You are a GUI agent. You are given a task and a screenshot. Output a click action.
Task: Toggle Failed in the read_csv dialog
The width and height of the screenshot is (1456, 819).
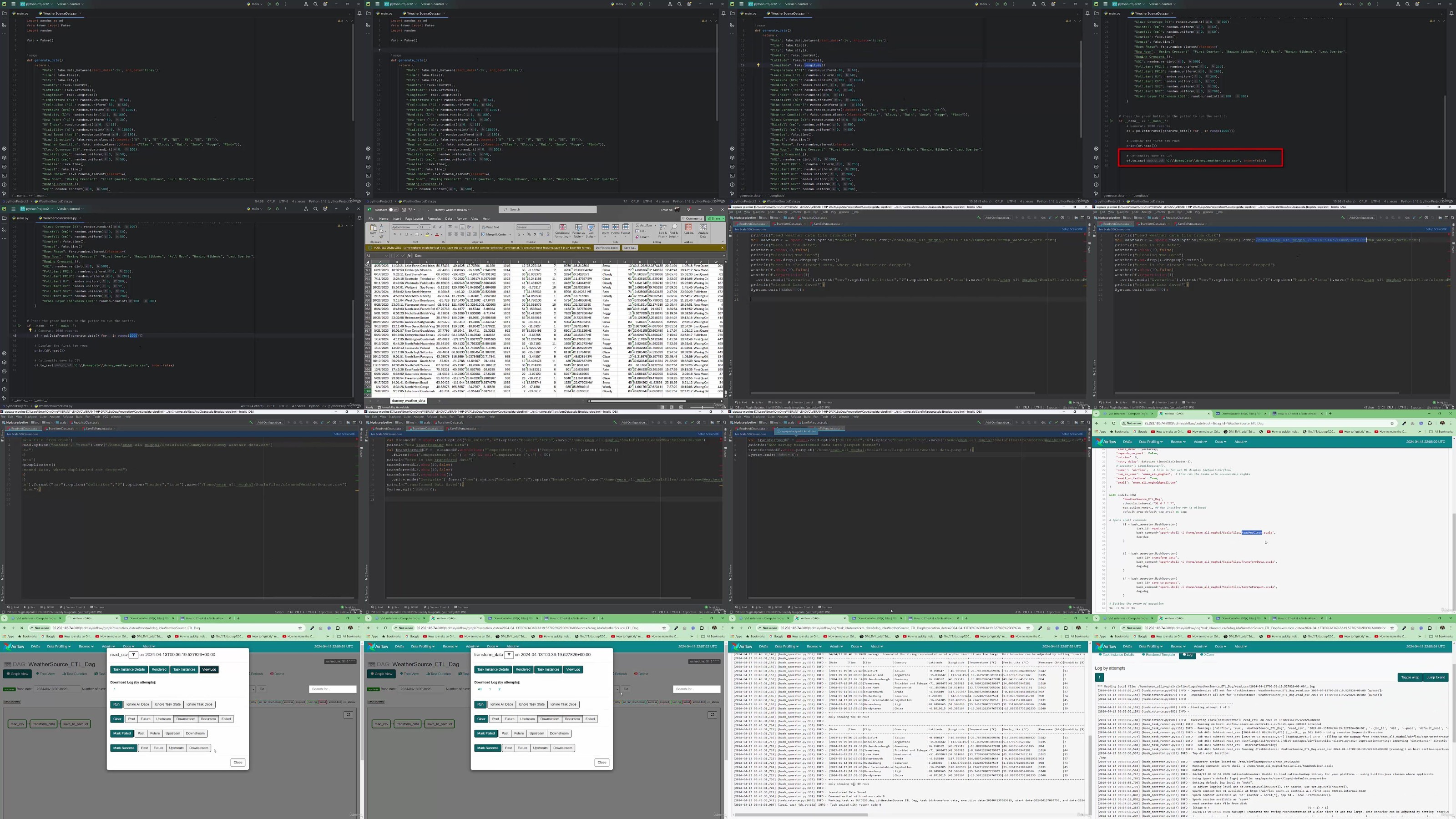click(226, 719)
